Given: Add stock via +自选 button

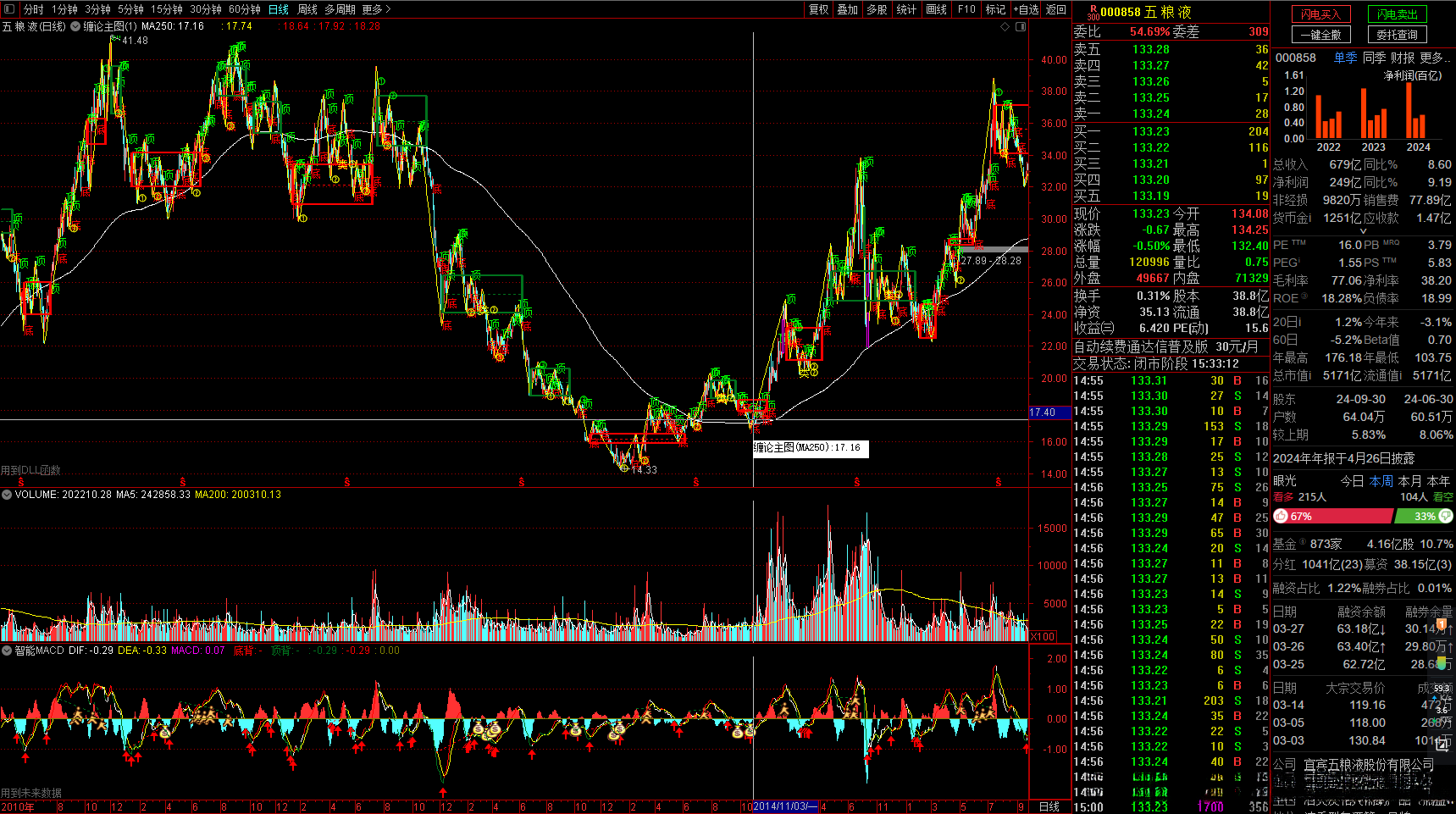Looking at the screenshot, I should [1026, 9].
